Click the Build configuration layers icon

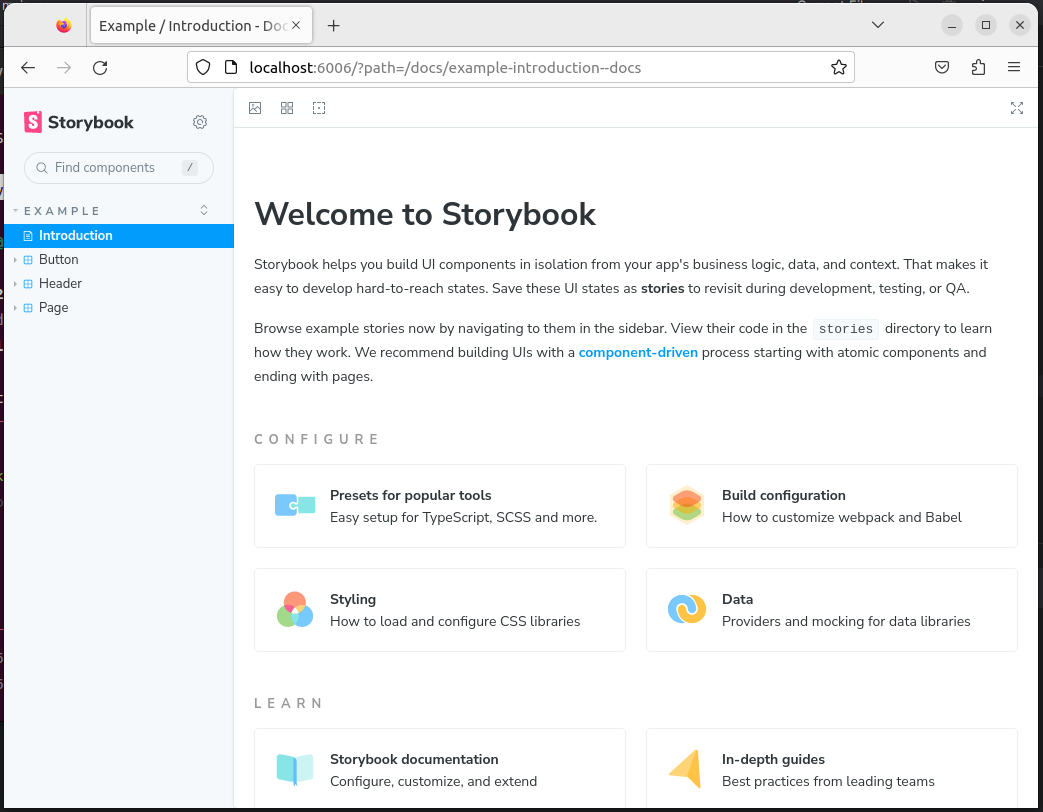tap(686, 505)
